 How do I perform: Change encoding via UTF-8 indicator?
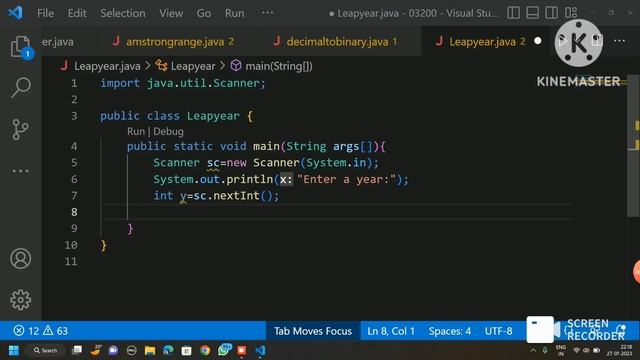click(x=498, y=331)
